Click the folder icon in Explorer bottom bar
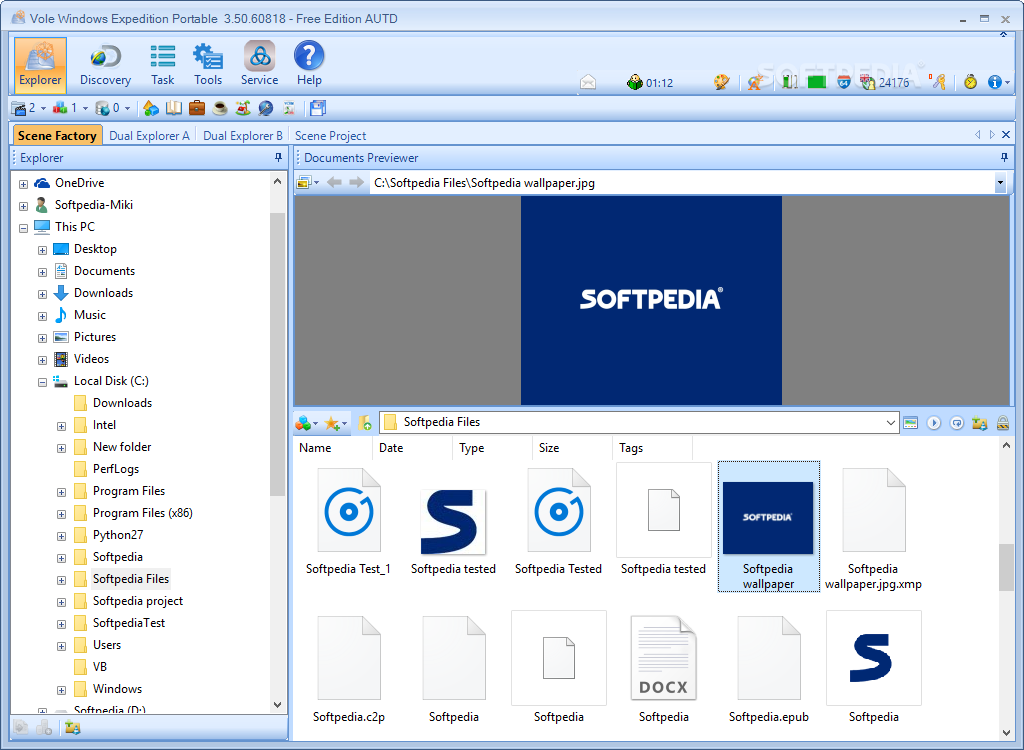 click(x=72, y=727)
